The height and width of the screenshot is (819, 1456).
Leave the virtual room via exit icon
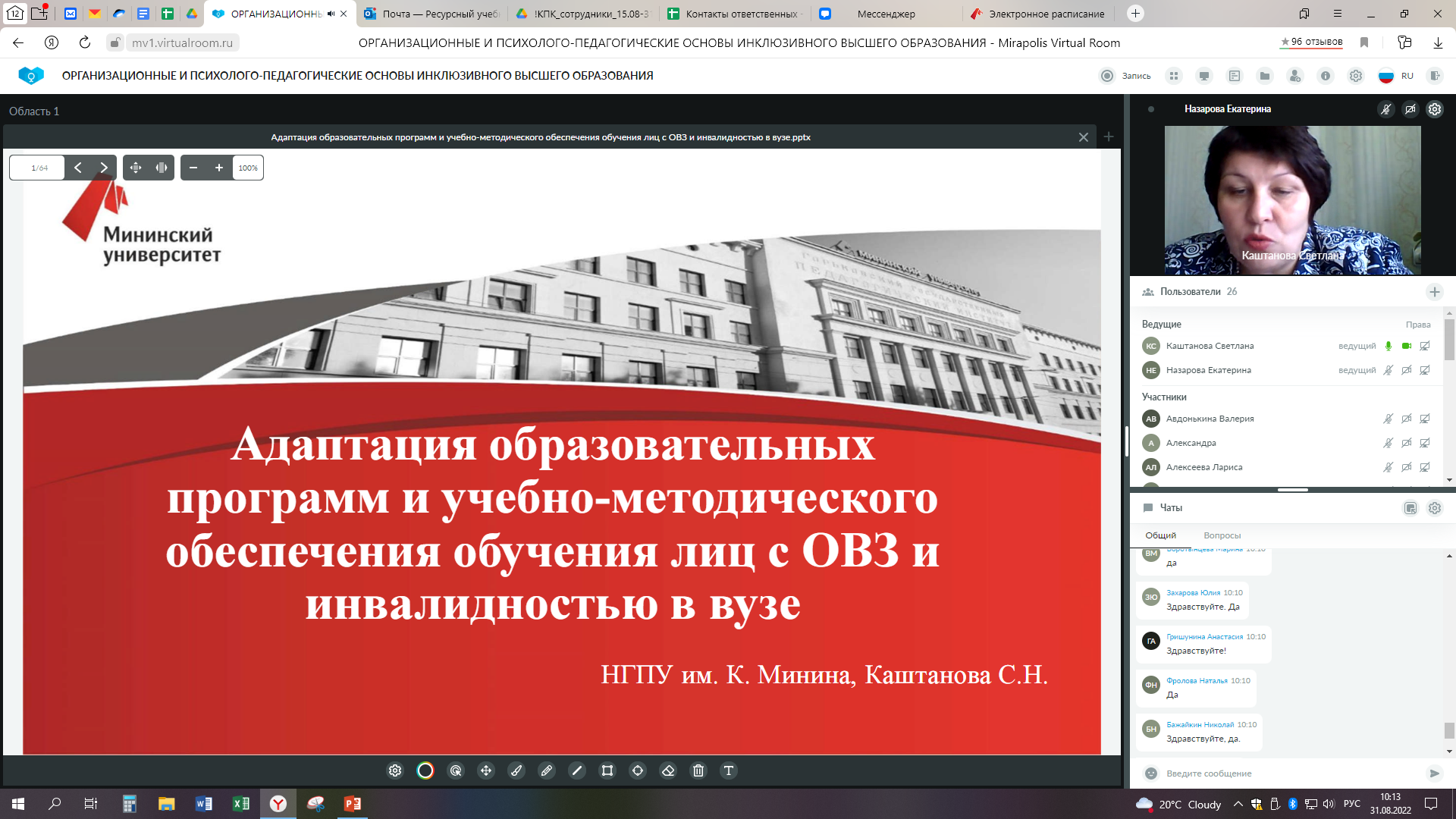(1434, 76)
